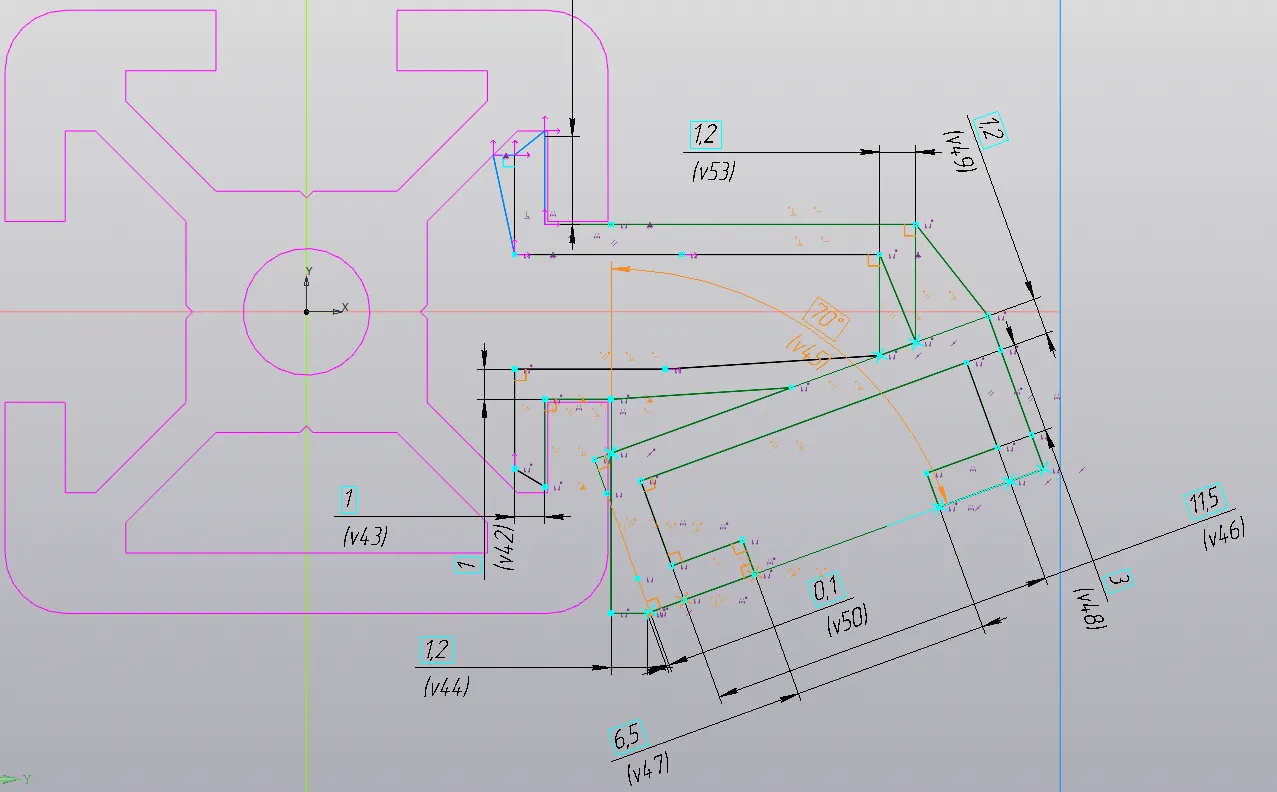
Task: Click the (v48) variable label
Action: tap(1091, 610)
